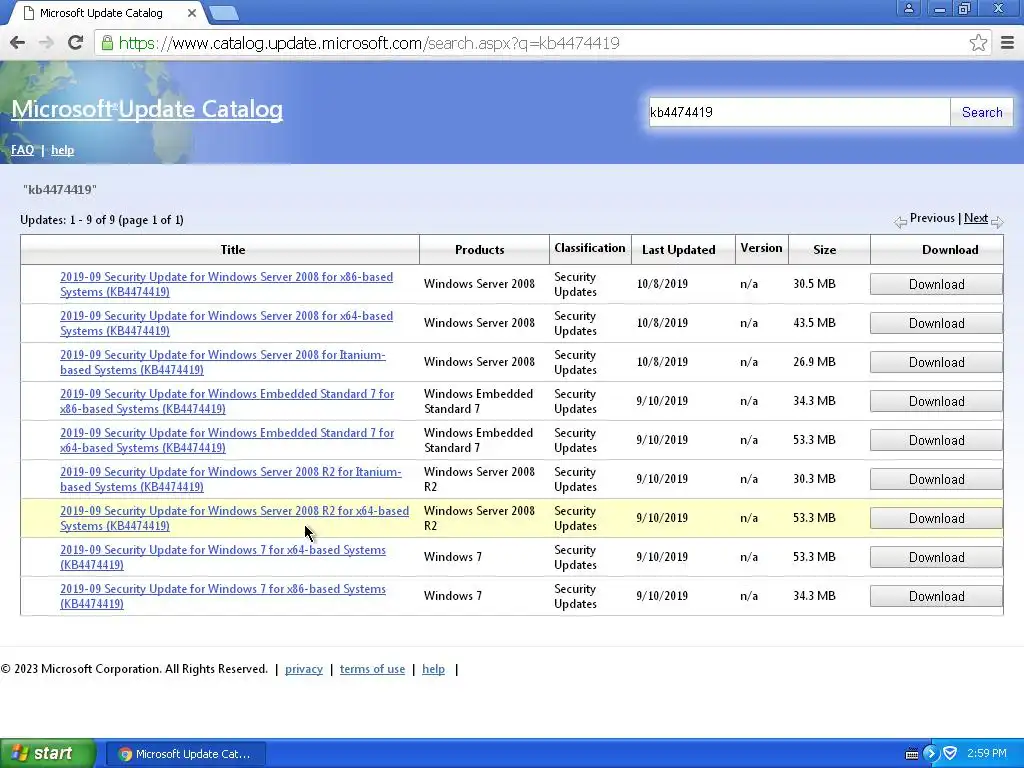Download the 26.9 MB Itanium update
The image size is (1024, 768).
[x=936, y=362]
